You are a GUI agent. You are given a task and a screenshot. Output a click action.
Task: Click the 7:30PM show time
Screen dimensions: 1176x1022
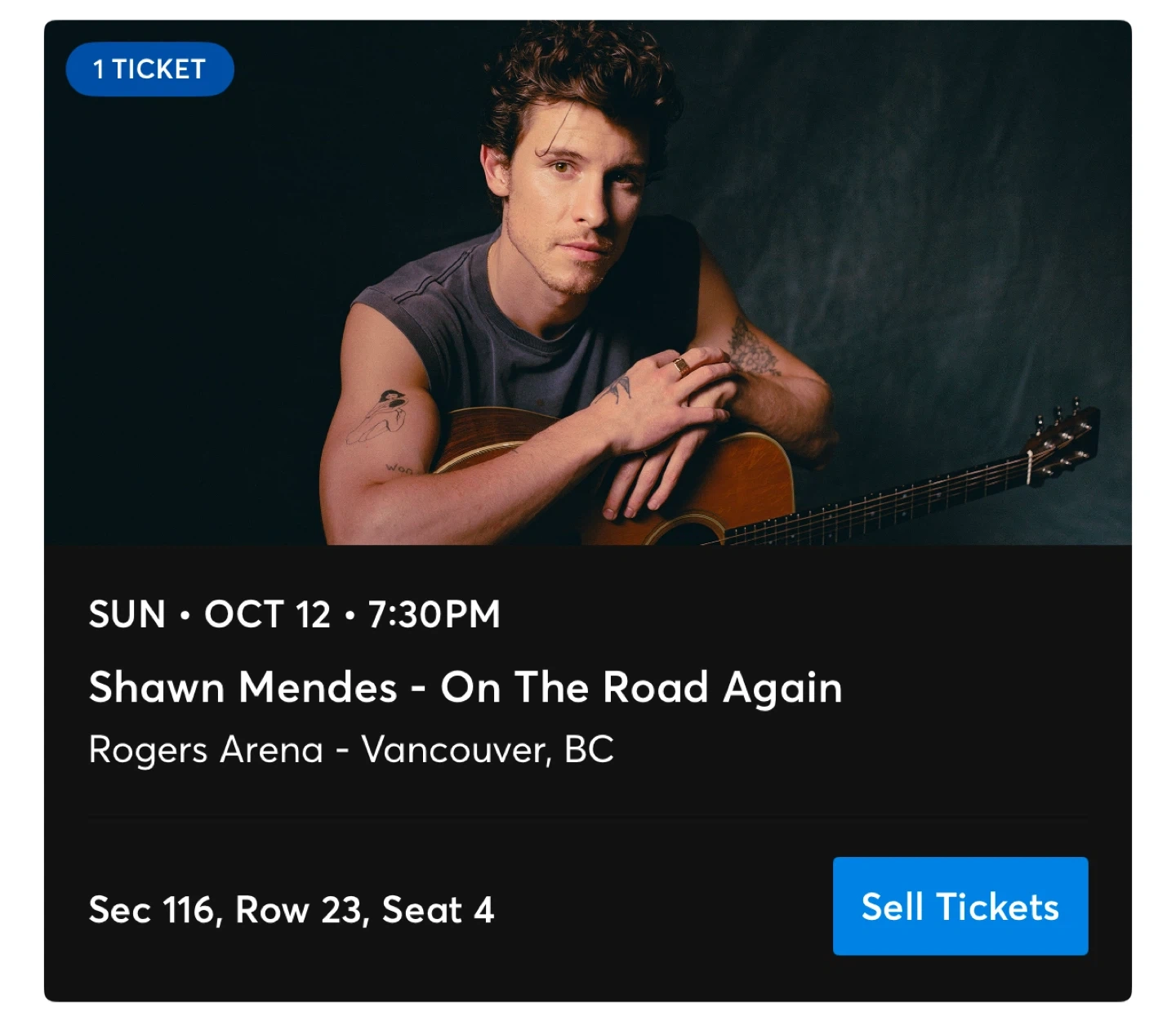(434, 614)
